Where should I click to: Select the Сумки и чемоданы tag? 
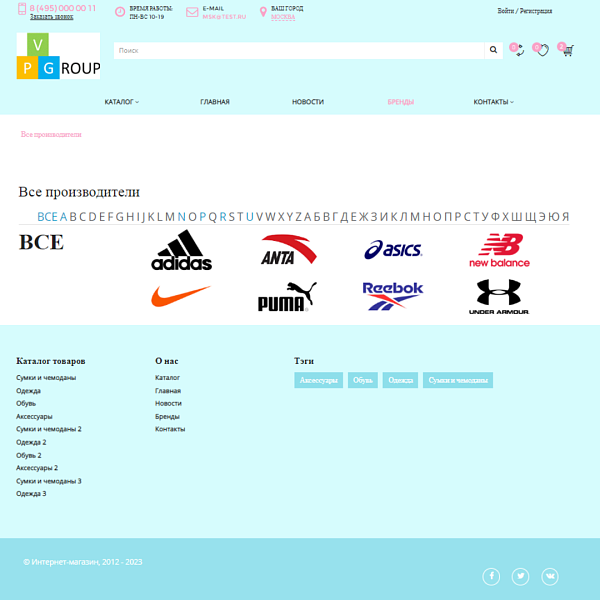pos(458,380)
